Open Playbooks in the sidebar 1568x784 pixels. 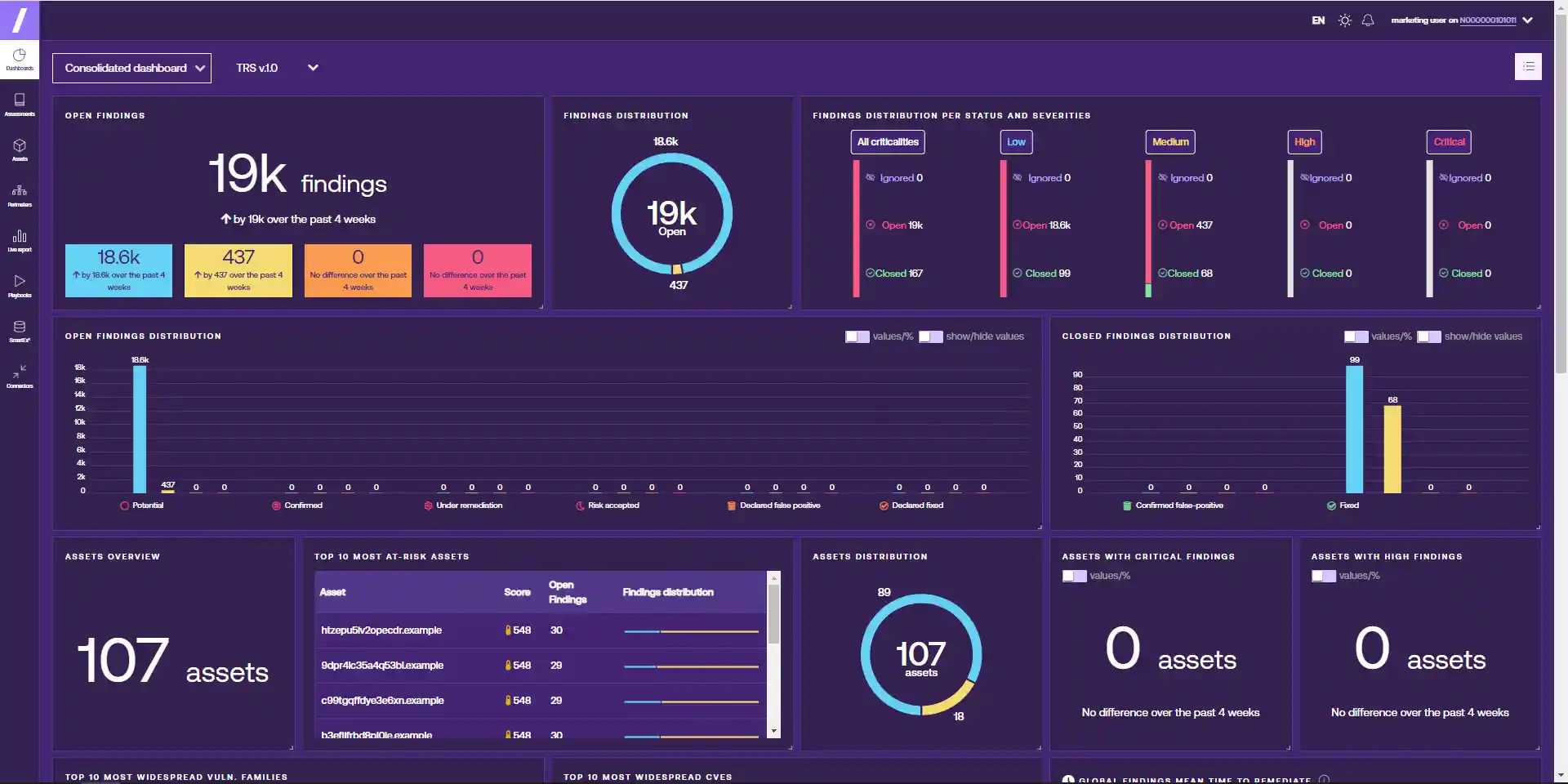(20, 286)
